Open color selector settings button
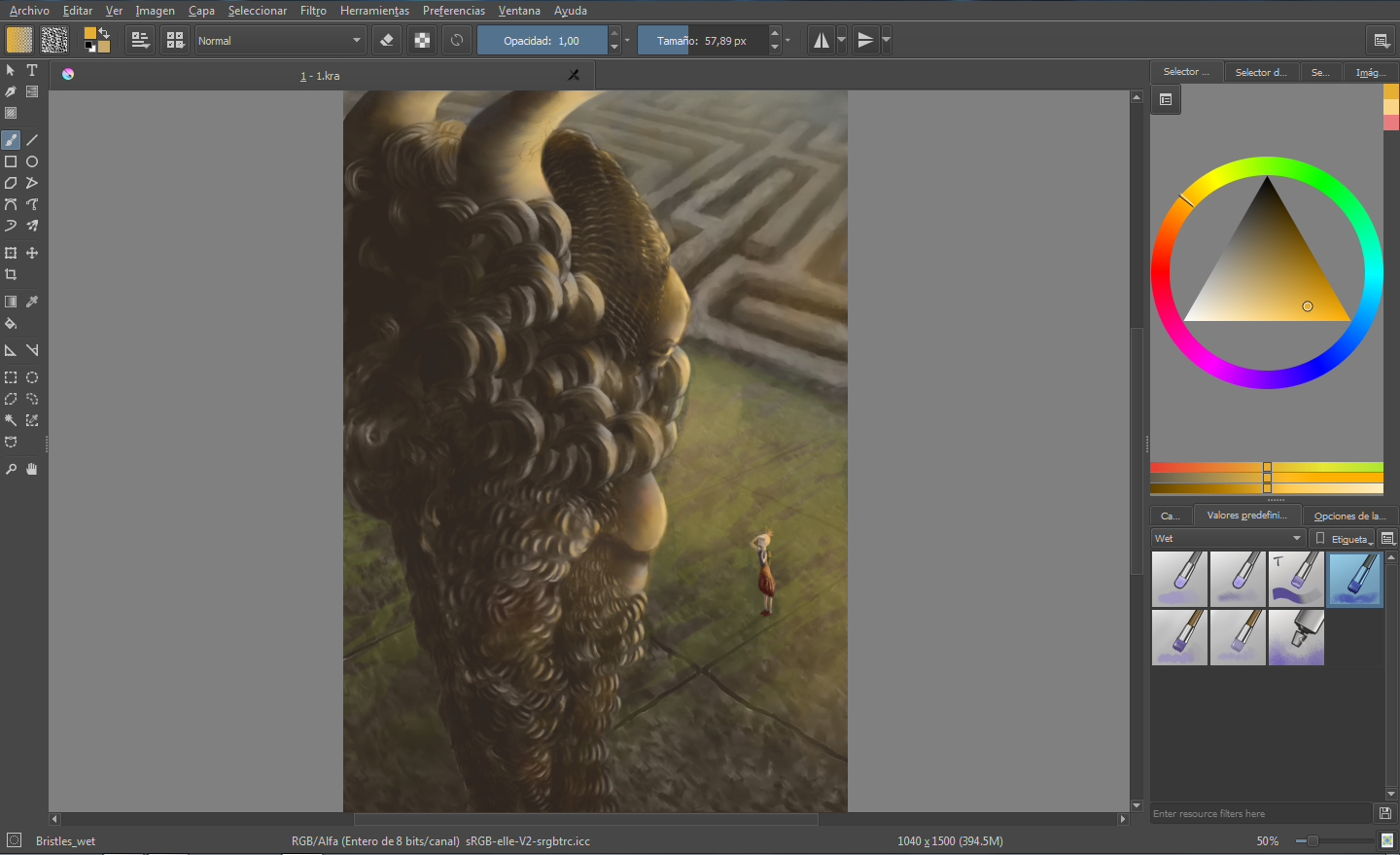1400x855 pixels. pyautogui.click(x=1166, y=99)
